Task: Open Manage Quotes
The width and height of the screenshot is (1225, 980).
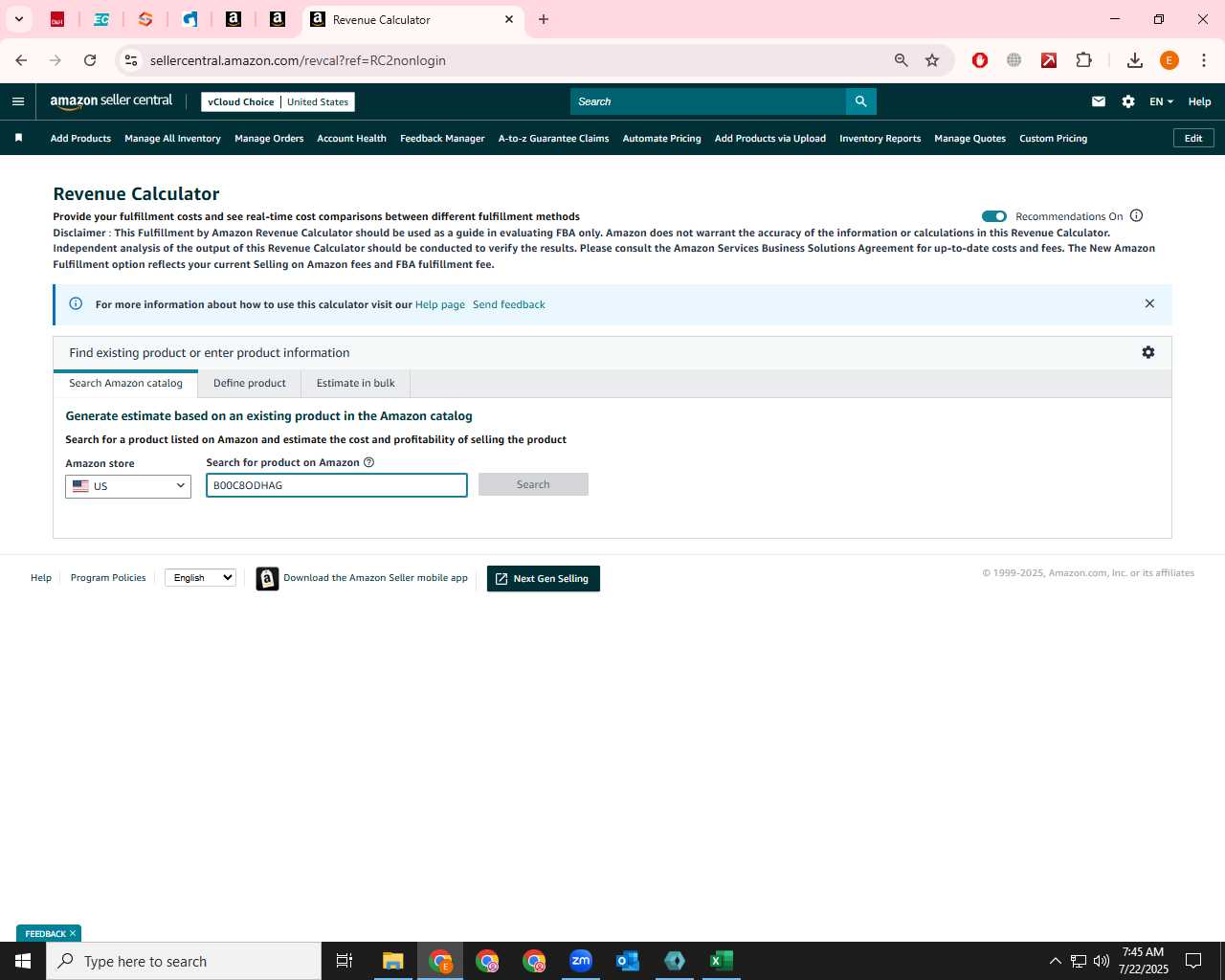Action: [969, 138]
